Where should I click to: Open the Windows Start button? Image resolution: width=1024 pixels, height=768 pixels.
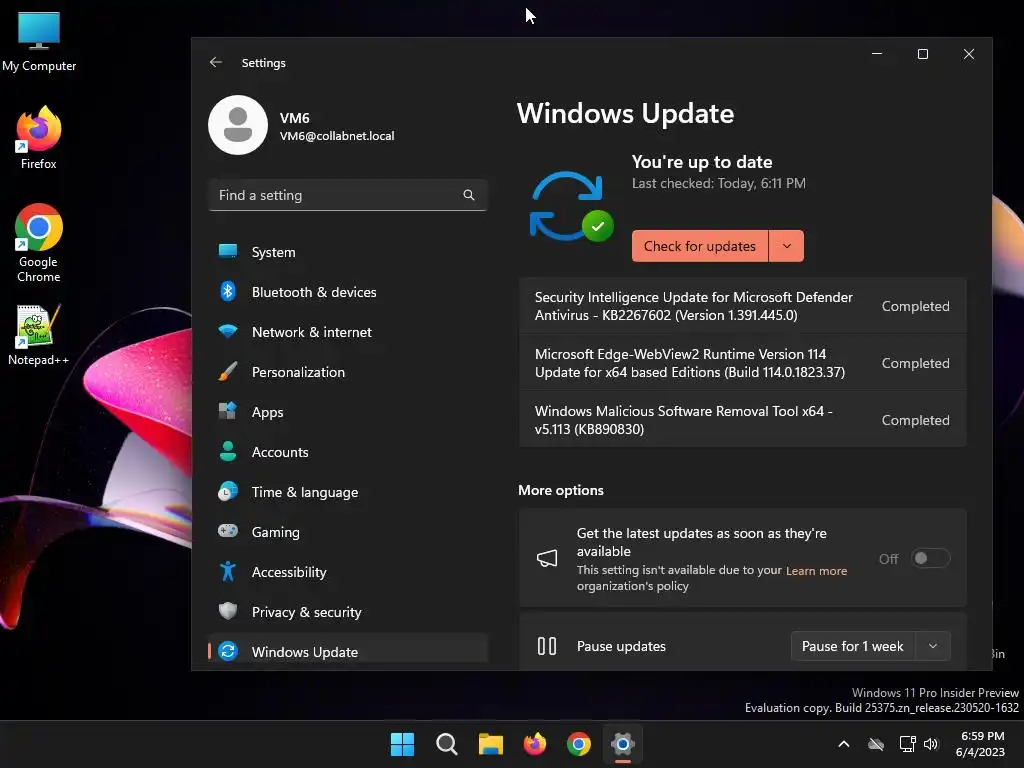[402, 744]
